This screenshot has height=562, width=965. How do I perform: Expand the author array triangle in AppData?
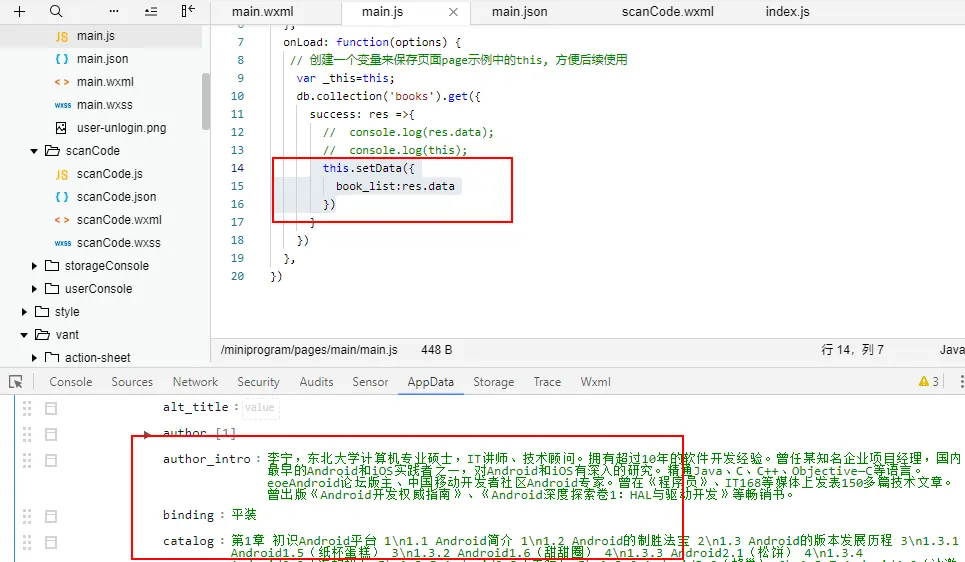click(x=147, y=435)
